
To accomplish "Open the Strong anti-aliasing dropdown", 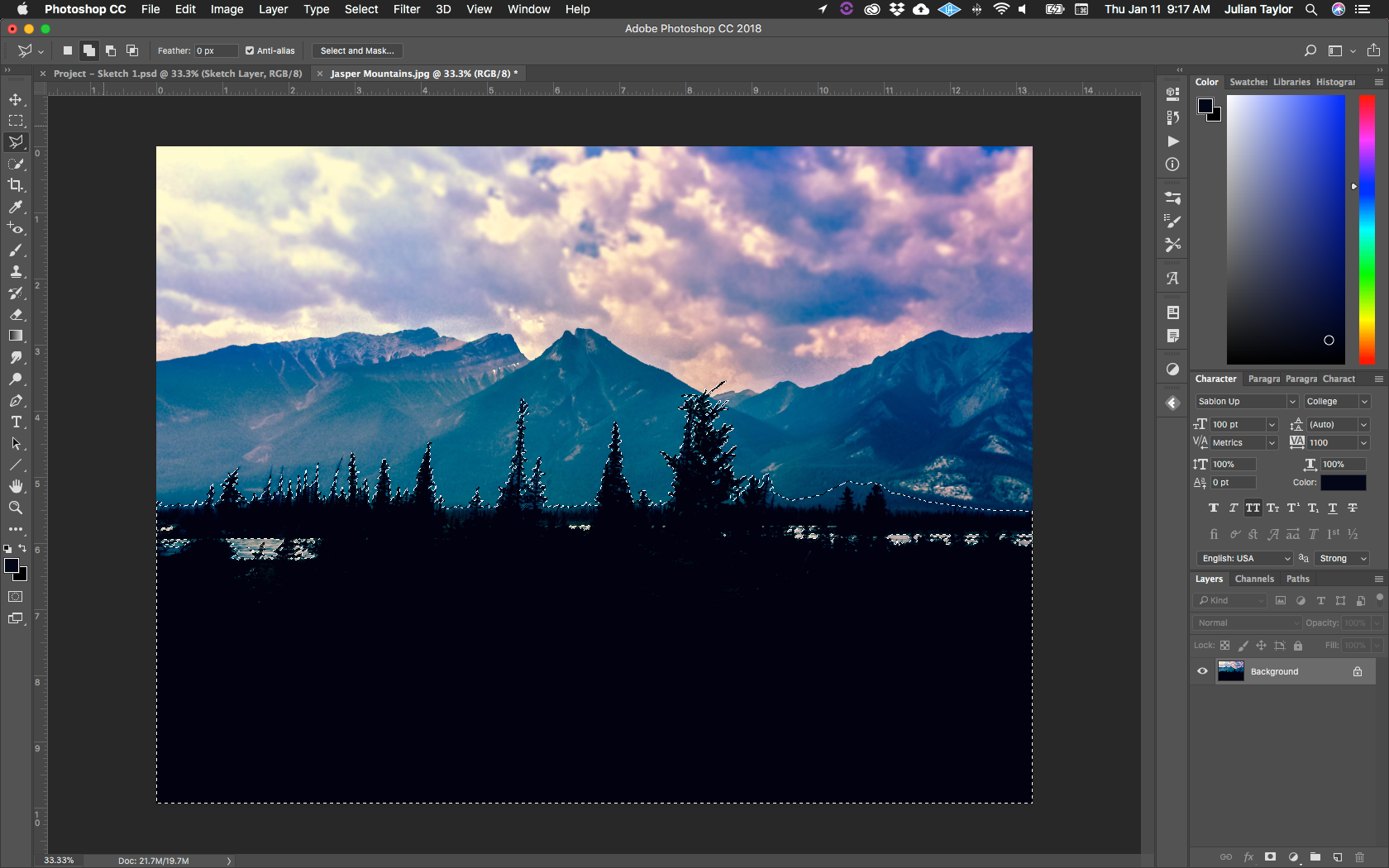I will 1342,559.
